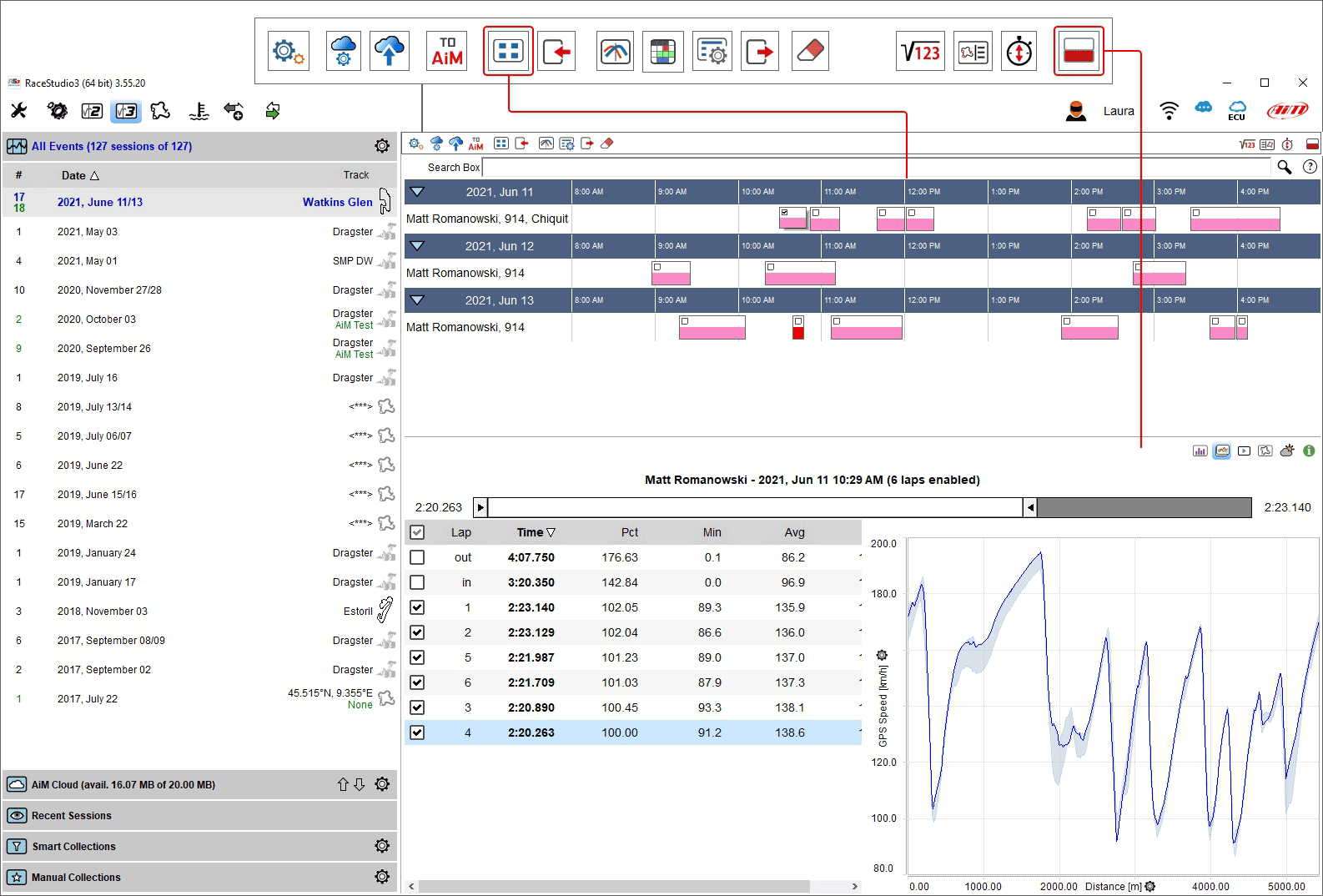The image size is (1323, 896).
Task: Collapse the 2021, Jun 13 day group
Action: [x=418, y=300]
